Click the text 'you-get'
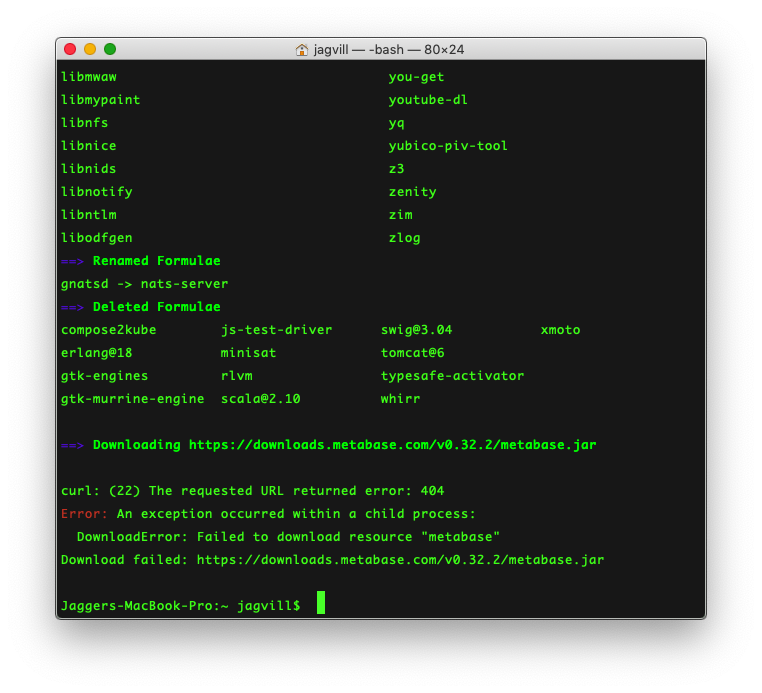This screenshot has width=762, height=693. pyautogui.click(x=416, y=77)
